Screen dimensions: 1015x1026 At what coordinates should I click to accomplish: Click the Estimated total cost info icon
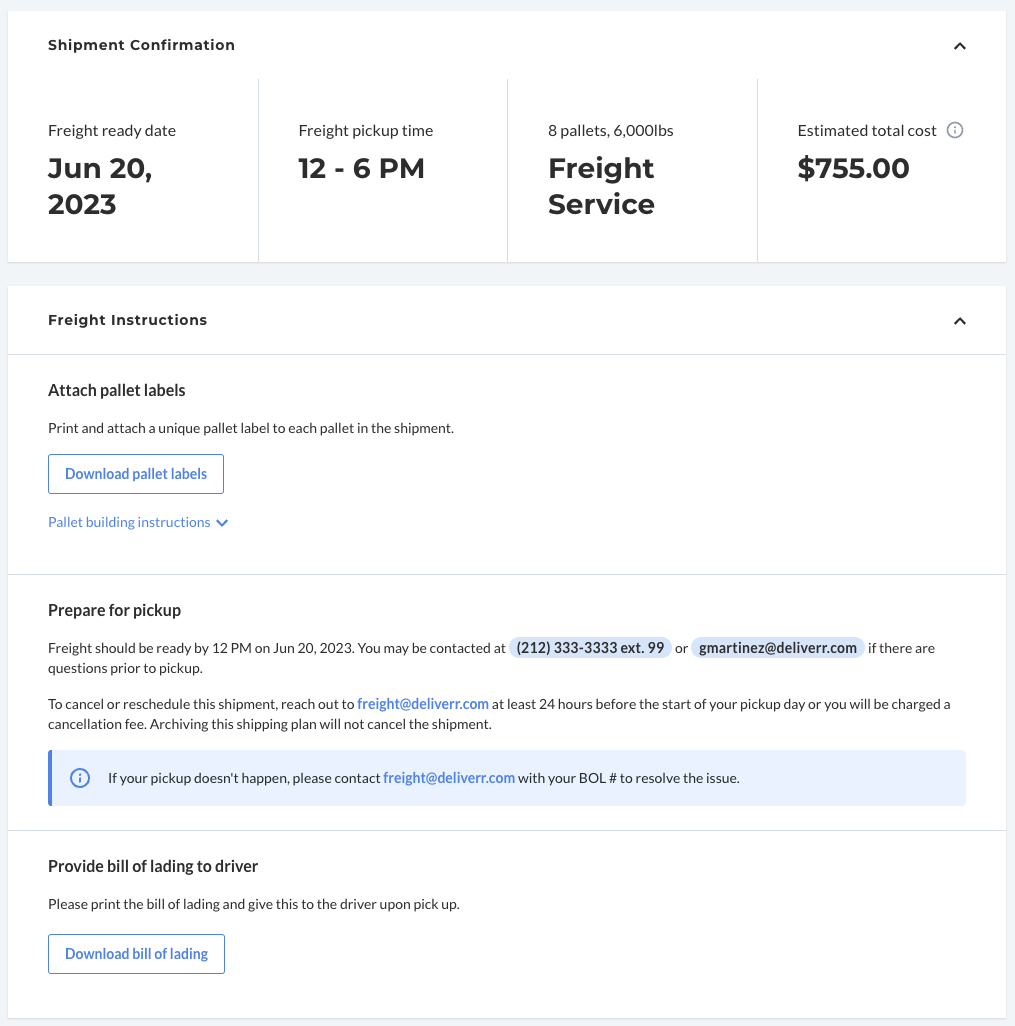coord(955,130)
